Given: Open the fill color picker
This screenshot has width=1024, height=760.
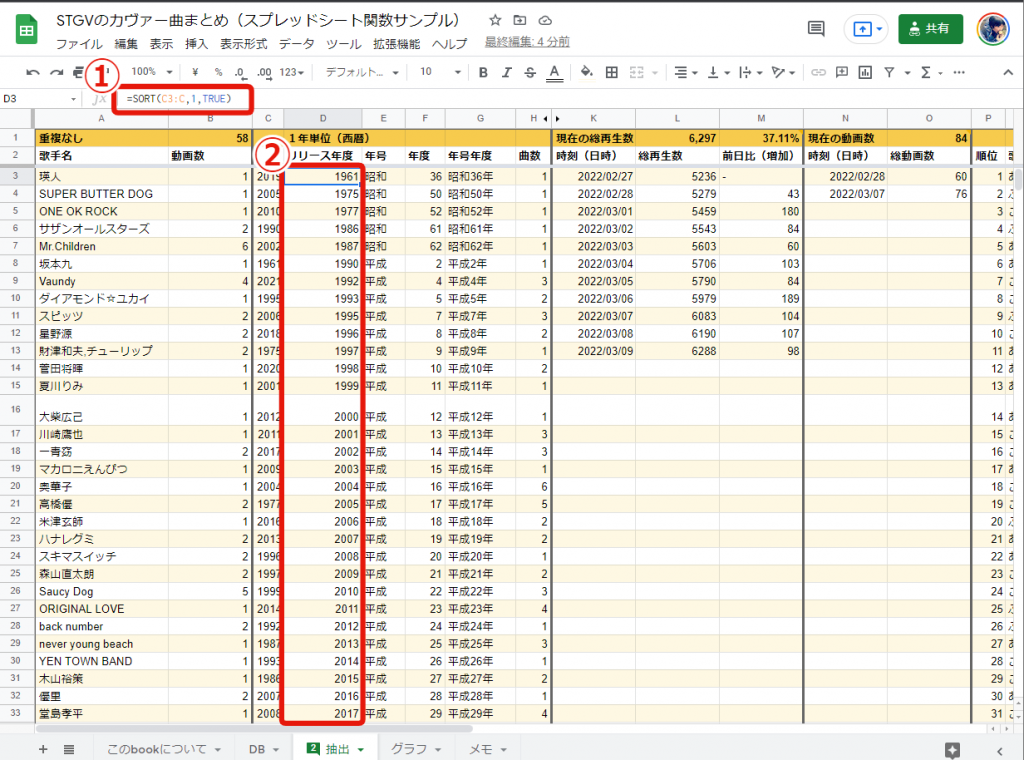Looking at the screenshot, I should coord(586,72).
